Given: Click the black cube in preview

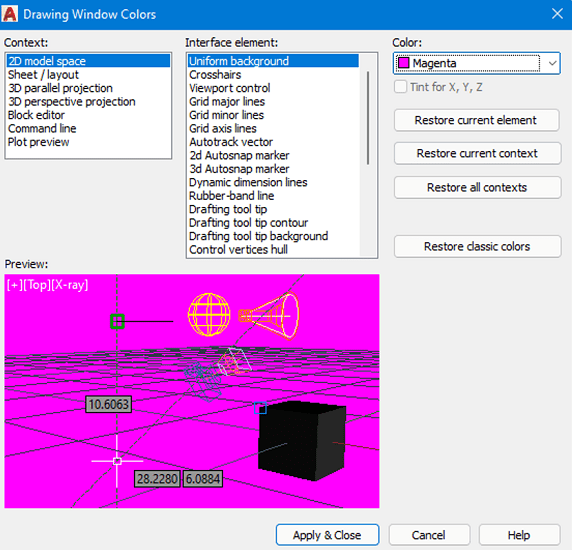Looking at the screenshot, I should (302, 441).
